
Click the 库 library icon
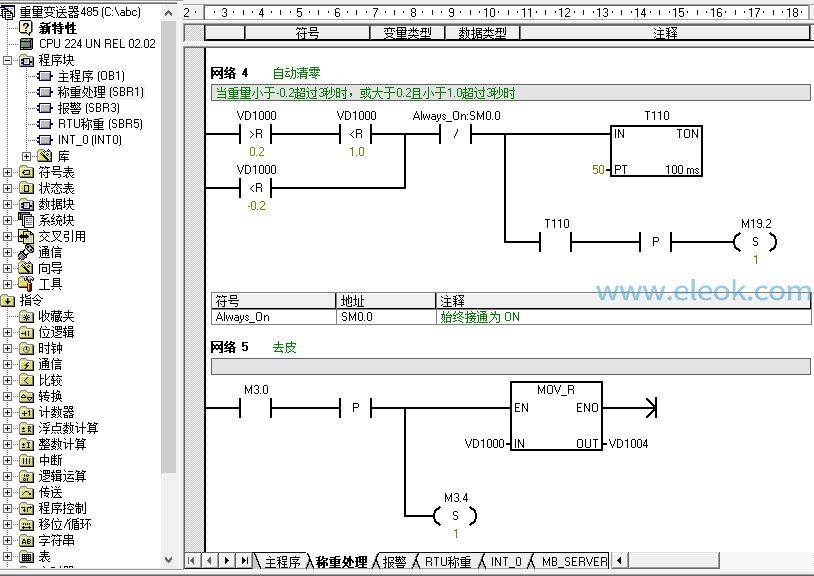tap(45, 156)
